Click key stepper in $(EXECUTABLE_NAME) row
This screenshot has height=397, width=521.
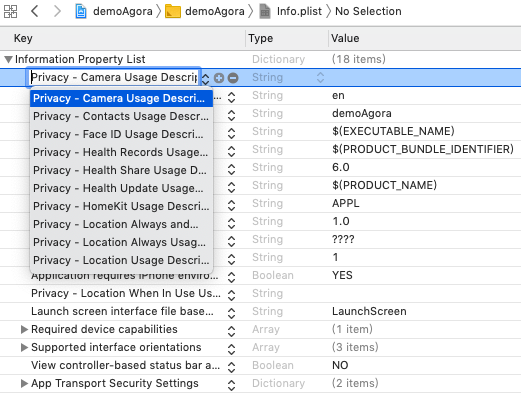click(231, 133)
